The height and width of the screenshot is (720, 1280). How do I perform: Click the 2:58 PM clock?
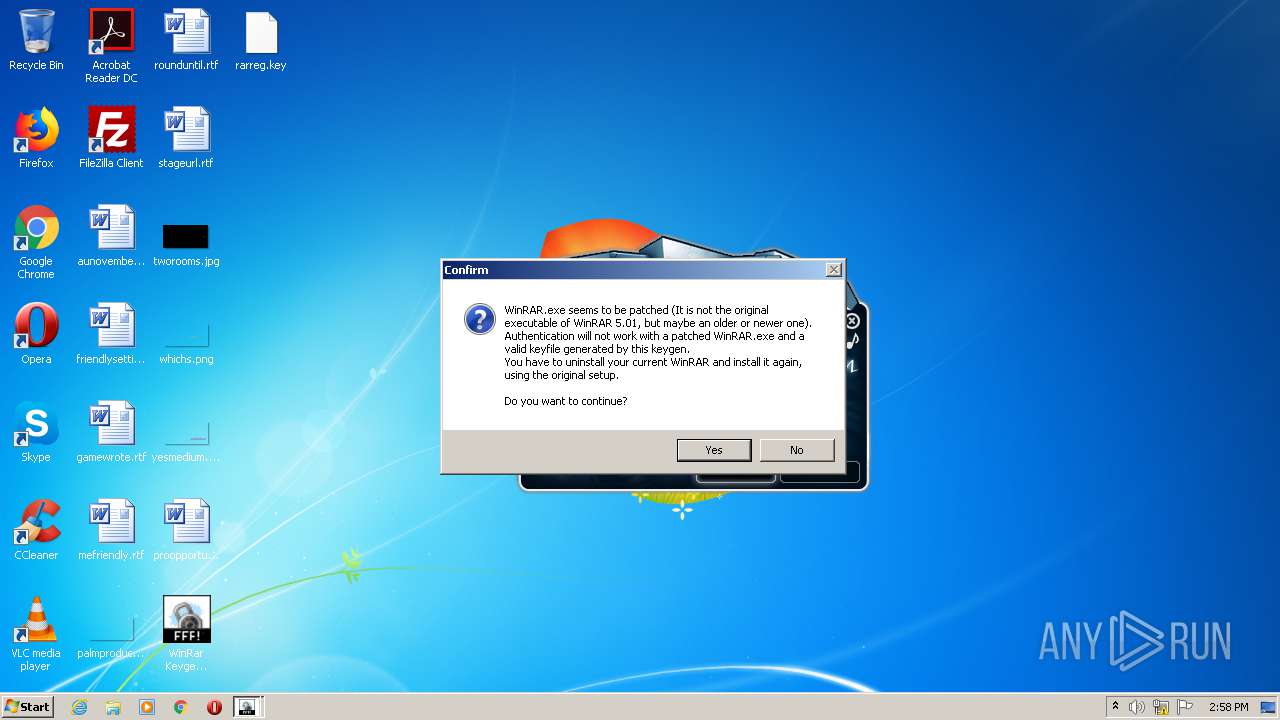(1228, 707)
